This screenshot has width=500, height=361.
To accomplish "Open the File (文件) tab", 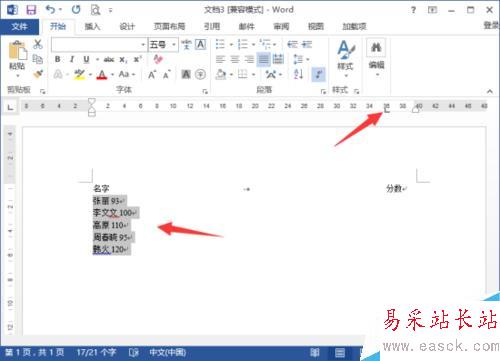I will pos(19,26).
